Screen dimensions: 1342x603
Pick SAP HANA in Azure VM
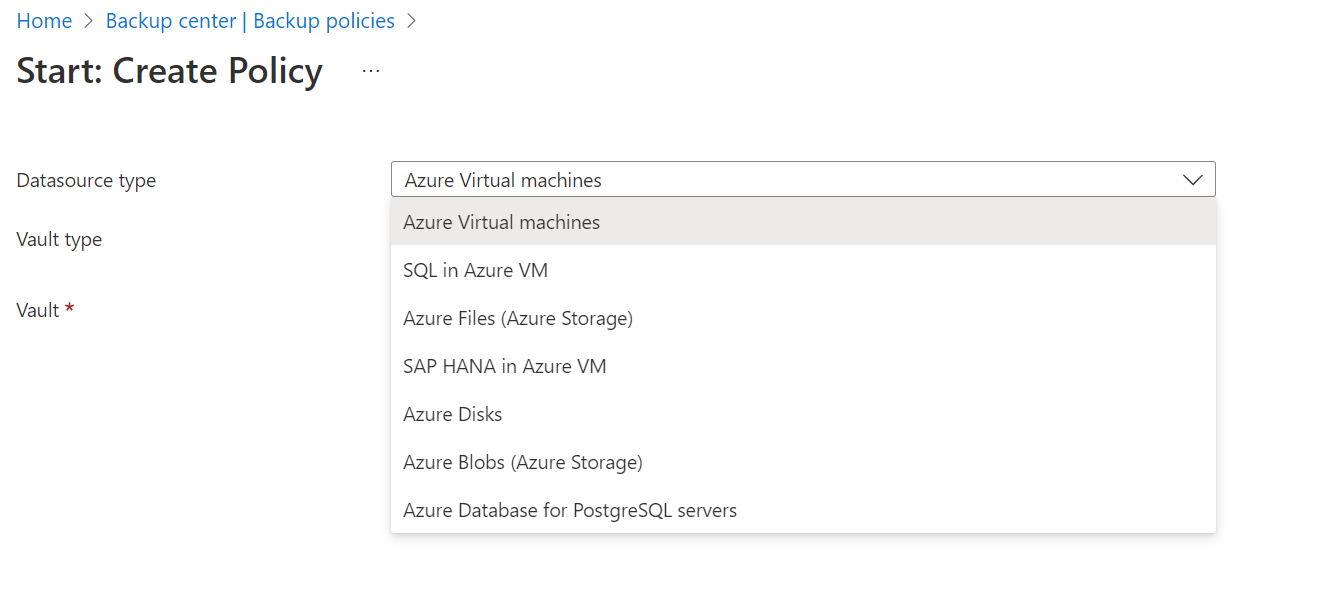tap(504, 367)
